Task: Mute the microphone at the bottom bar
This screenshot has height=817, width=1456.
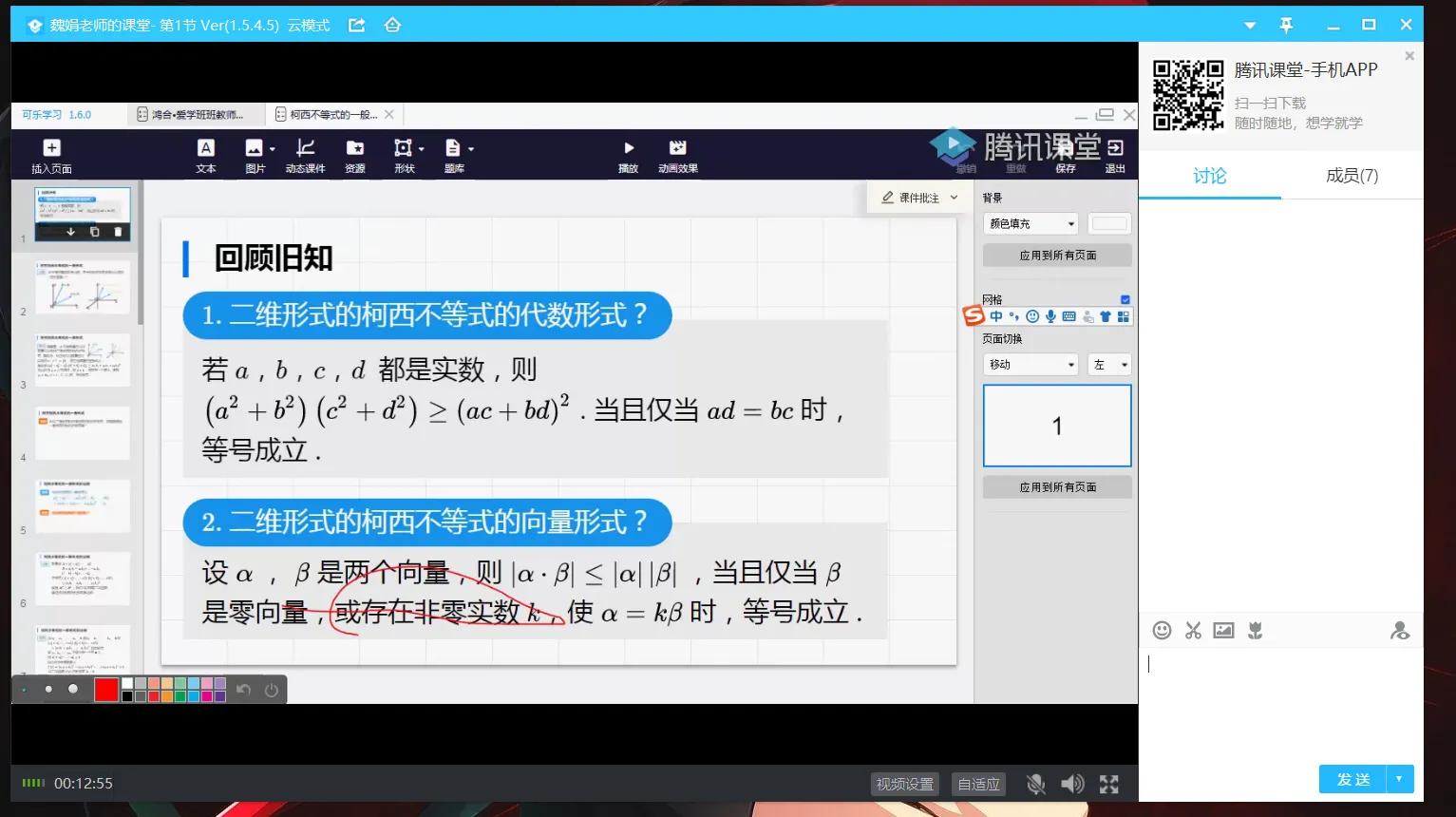Action: (1035, 783)
